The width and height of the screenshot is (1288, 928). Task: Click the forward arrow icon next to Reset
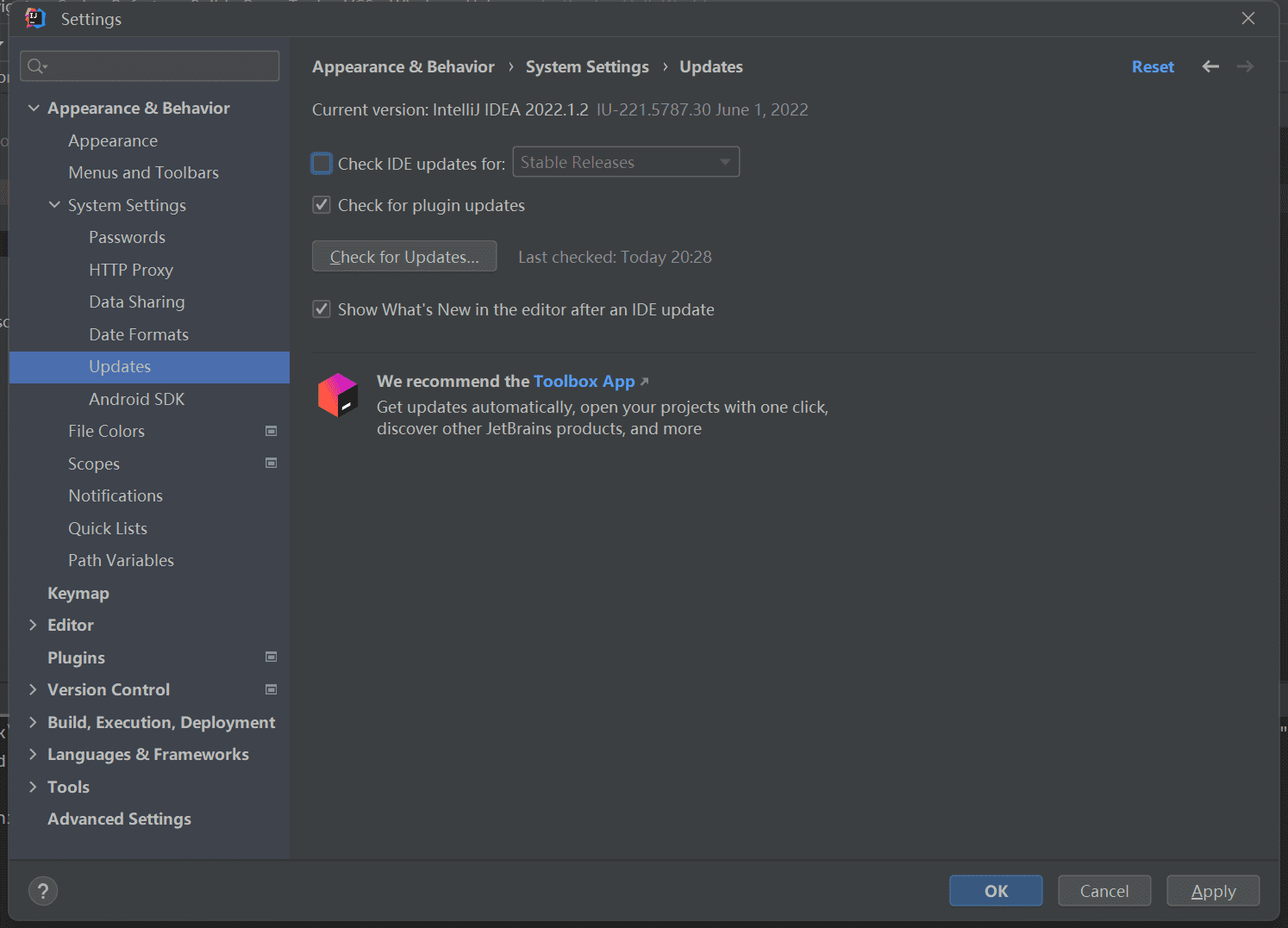(x=1245, y=66)
